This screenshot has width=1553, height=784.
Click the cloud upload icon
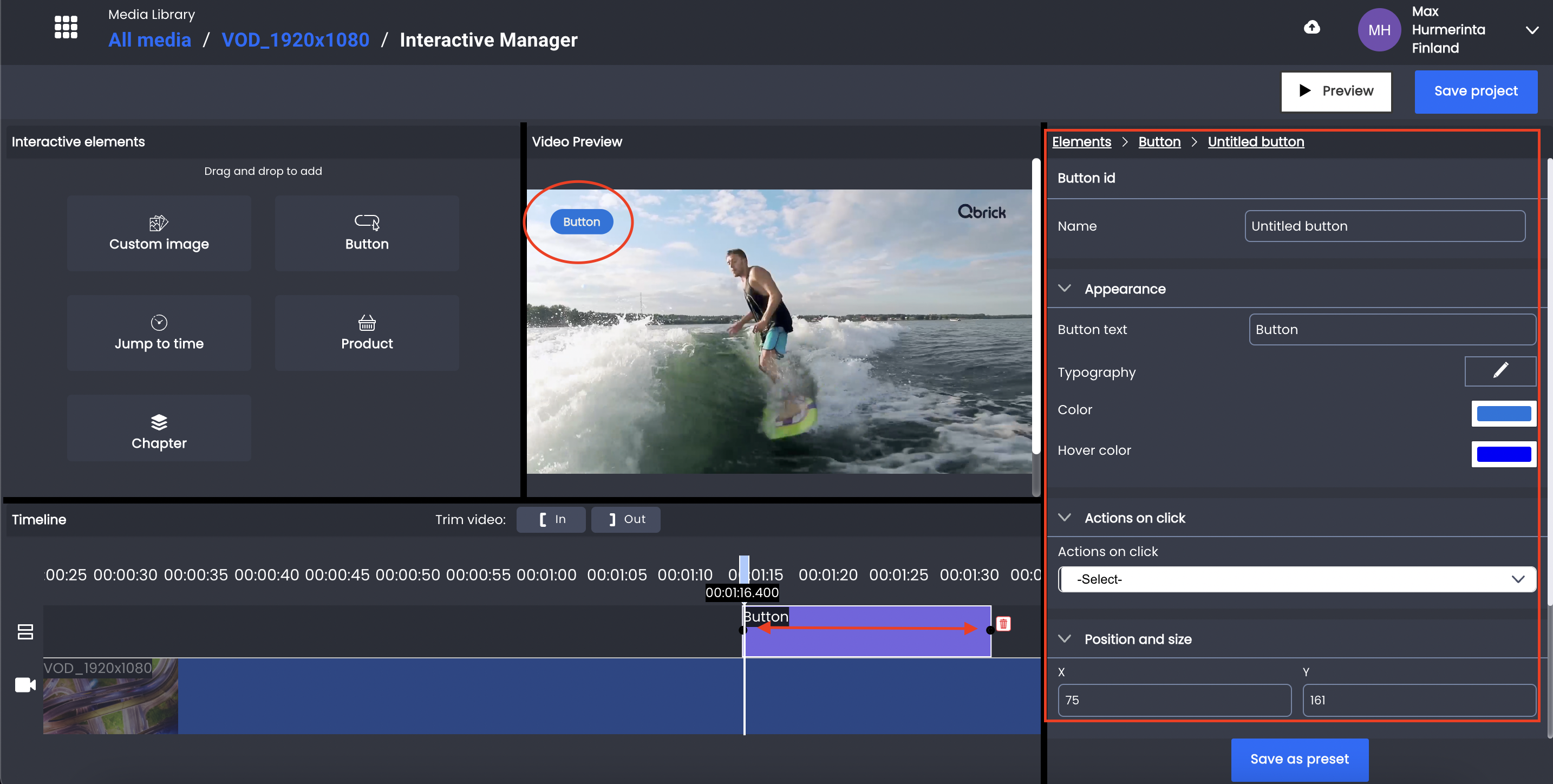pos(1312,27)
